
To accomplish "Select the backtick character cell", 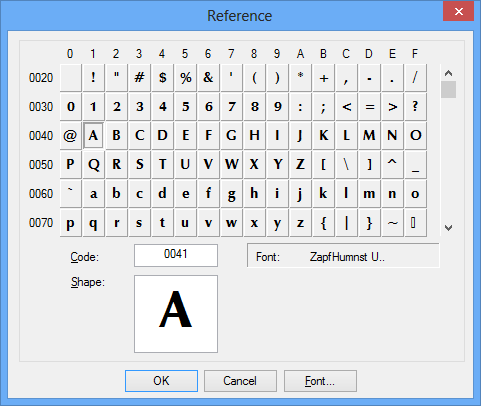I will point(70,193).
